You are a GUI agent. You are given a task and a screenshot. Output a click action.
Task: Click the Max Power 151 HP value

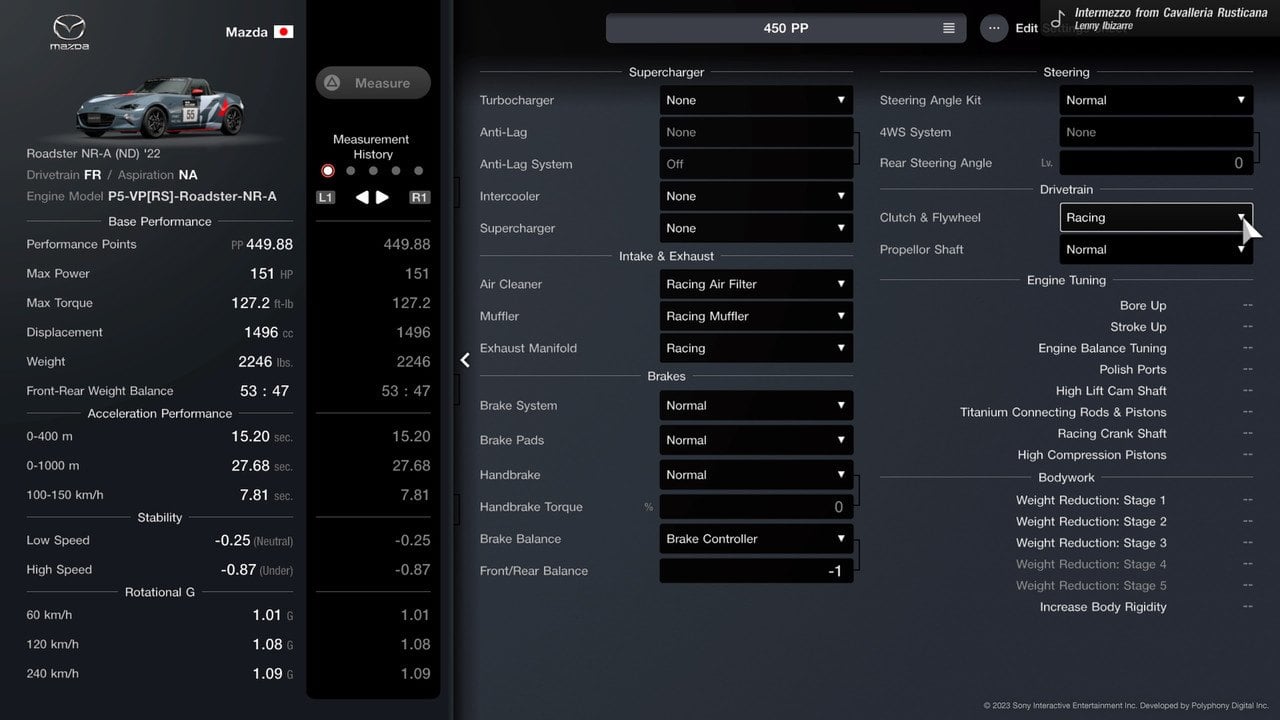tap(271, 273)
